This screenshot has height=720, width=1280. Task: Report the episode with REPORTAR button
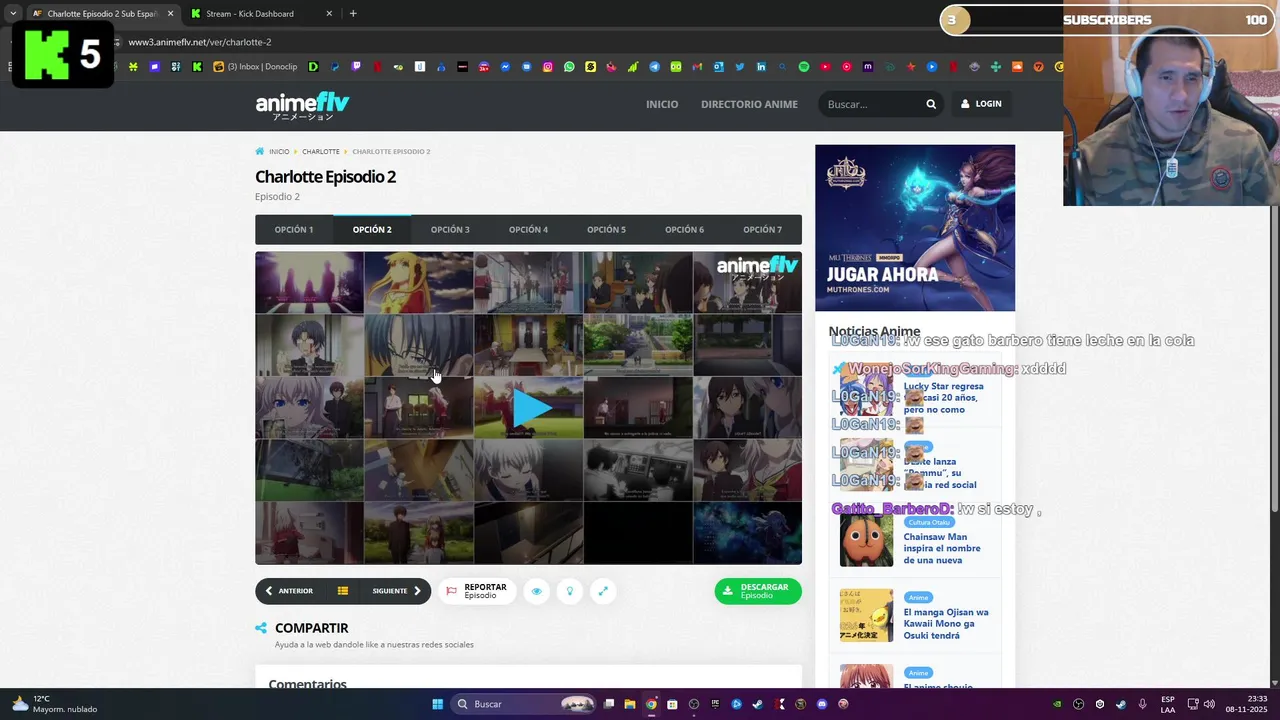coord(476,591)
